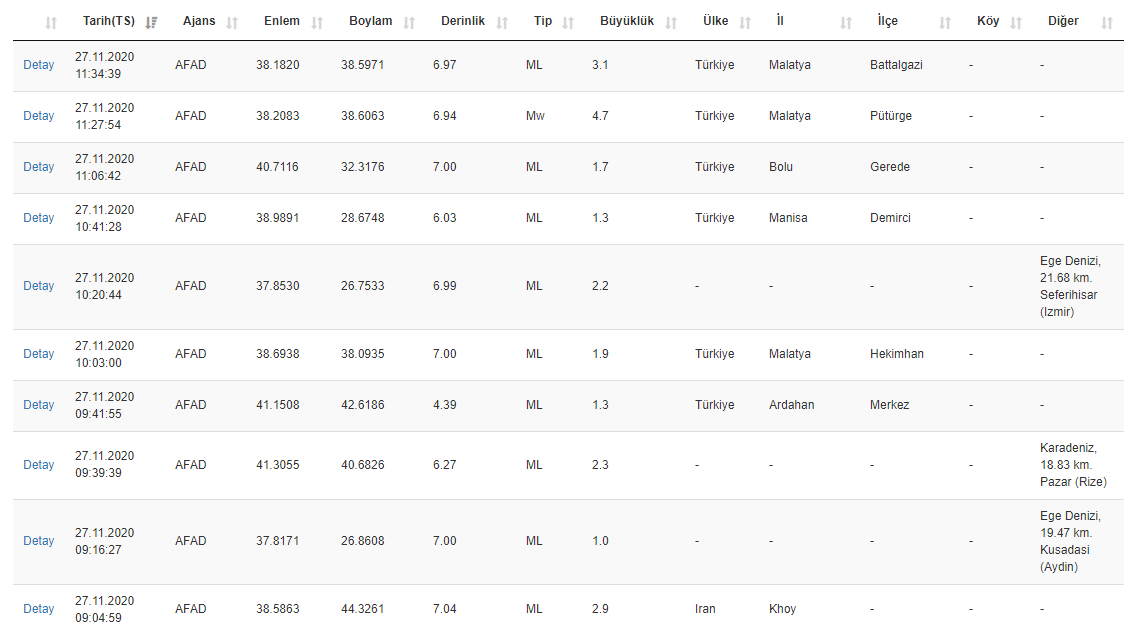The width and height of the screenshot is (1124, 633).
Task: View Detay of Gerede, Bolu earthquake
Action: (x=39, y=167)
